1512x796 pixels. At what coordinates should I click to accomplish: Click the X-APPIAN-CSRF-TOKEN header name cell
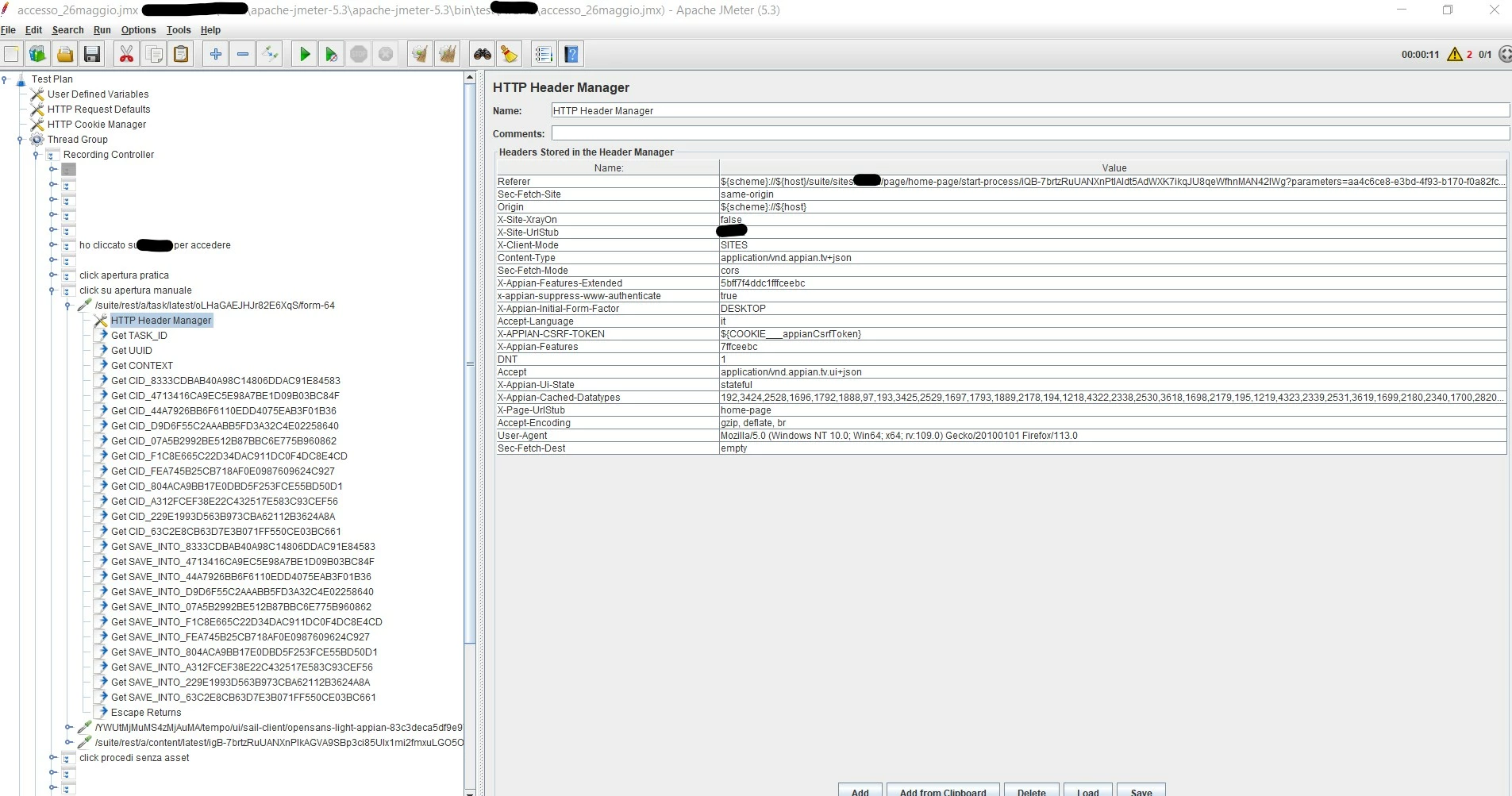pos(608,334)
